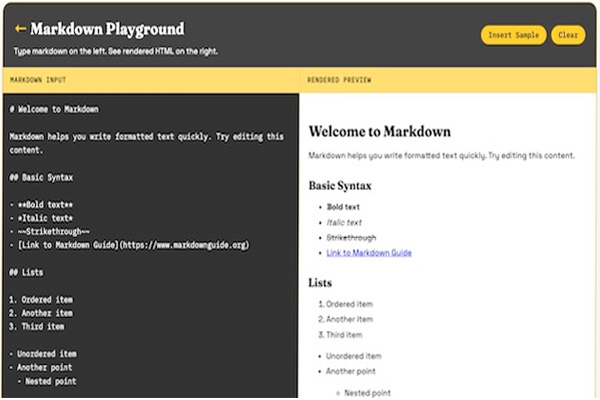The width and height of the screenshot is (600, 400).
Task: Click 'Nested point' in the preview list
Action: (367, 393)
